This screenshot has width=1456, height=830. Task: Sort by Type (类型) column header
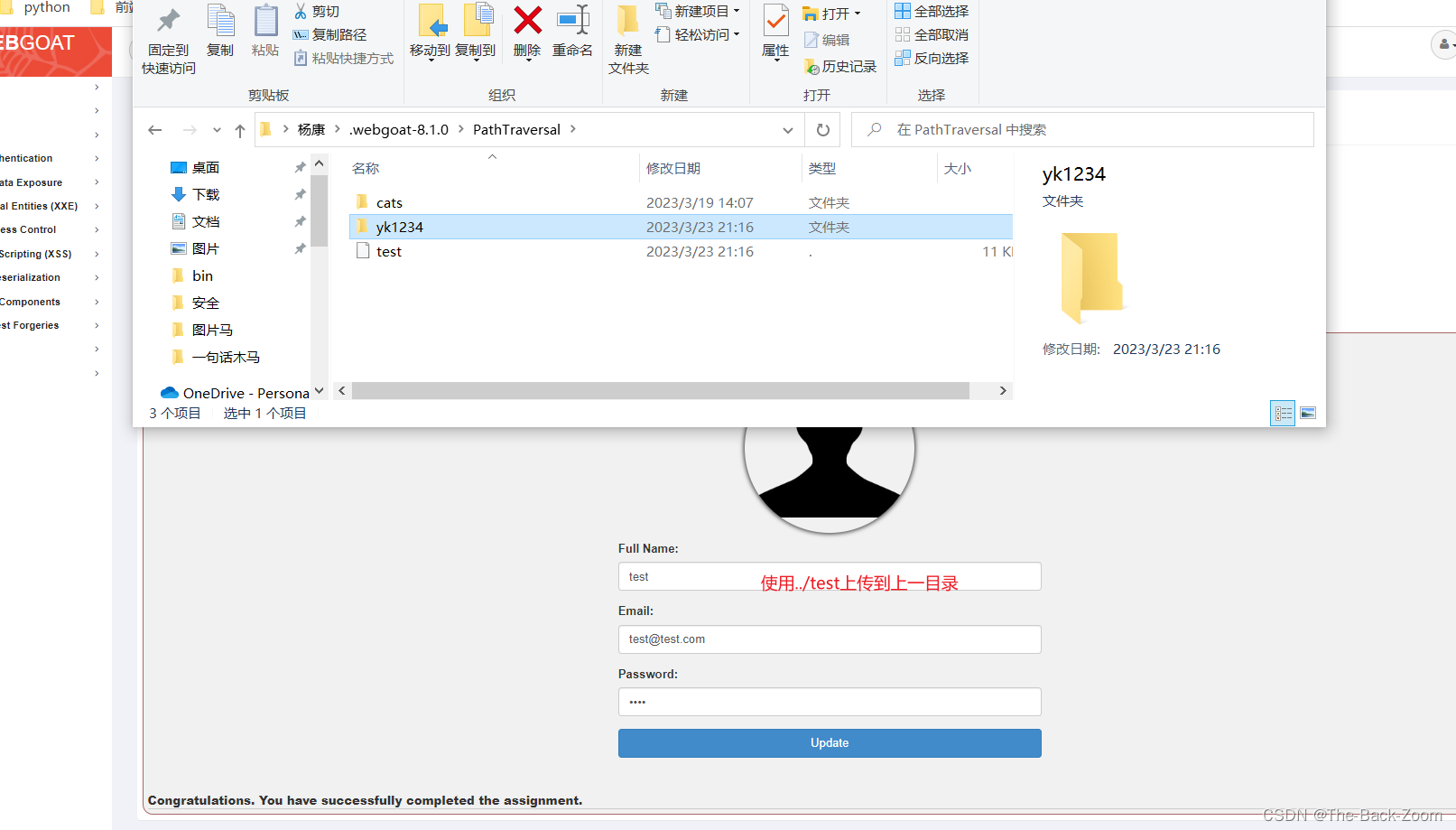click(822, 169)
